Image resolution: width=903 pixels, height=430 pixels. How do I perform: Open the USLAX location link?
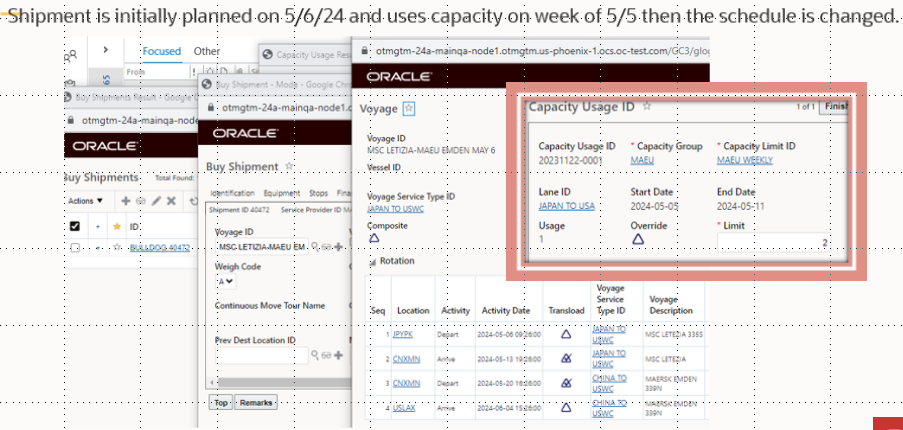pos(404,408)
